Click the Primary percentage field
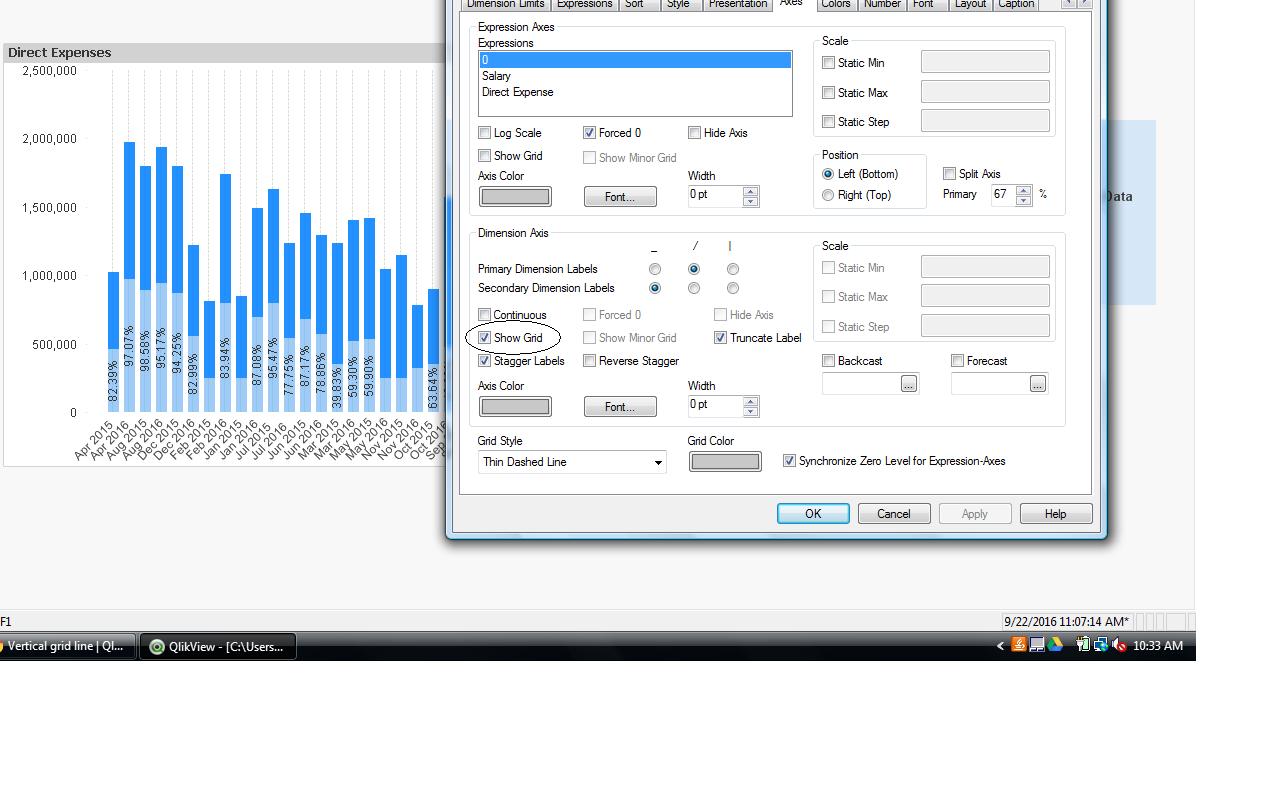The width and height of the screenshot is (1280, 800). click(x=1003, y=195)
